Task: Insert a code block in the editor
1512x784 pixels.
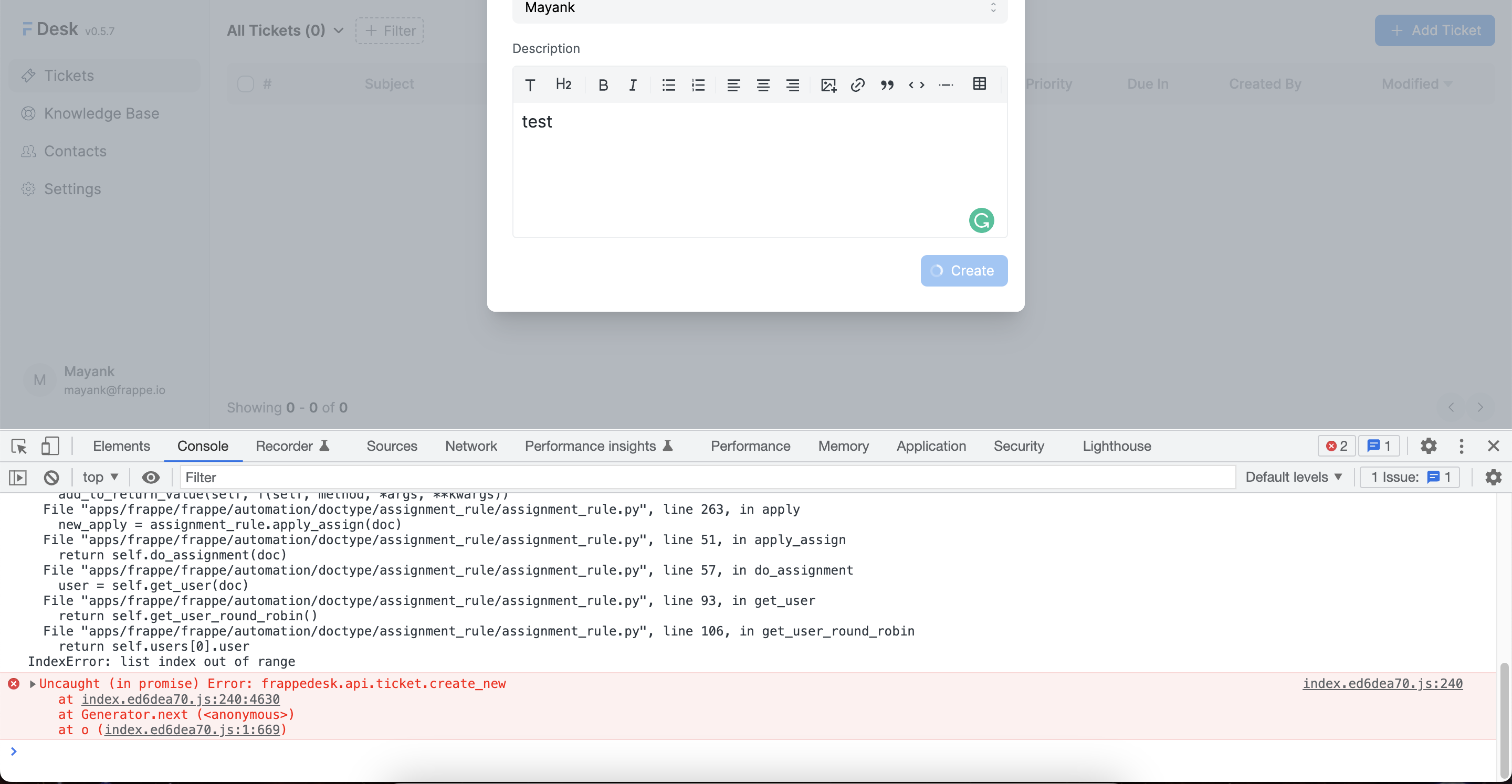Action: [916, 85]
